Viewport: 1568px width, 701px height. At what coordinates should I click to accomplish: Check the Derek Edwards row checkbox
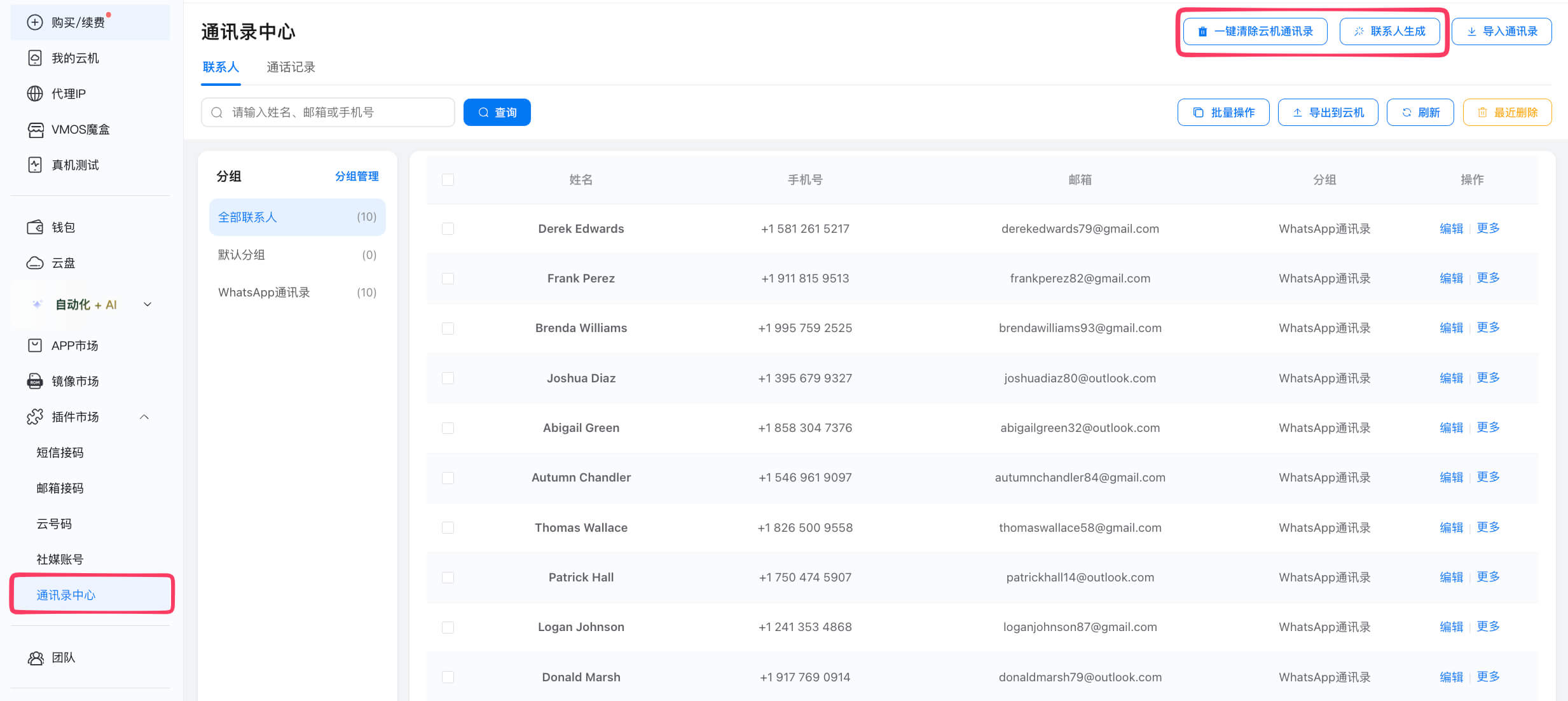point(448,229)
